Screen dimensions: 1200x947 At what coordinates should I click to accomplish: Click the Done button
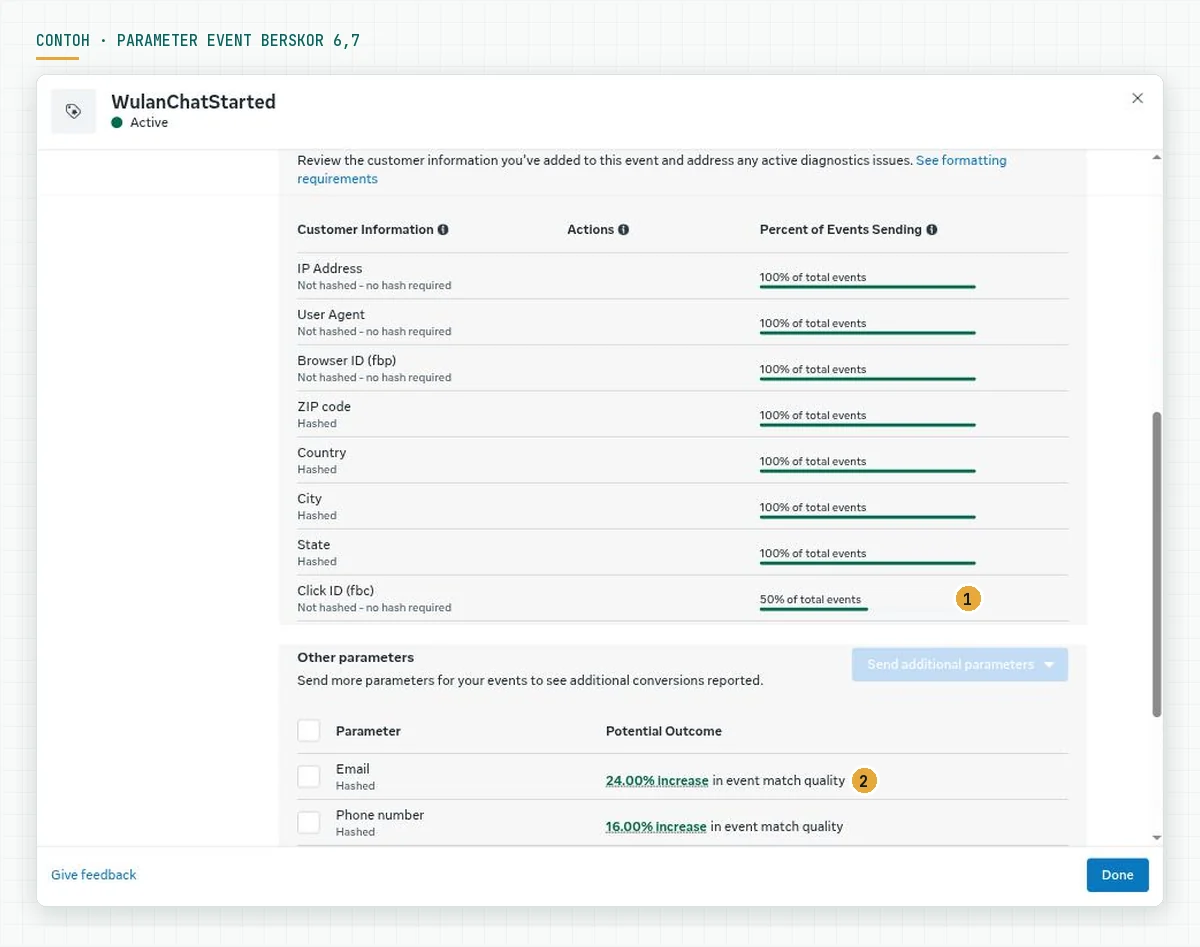[x=1117, y=875]
